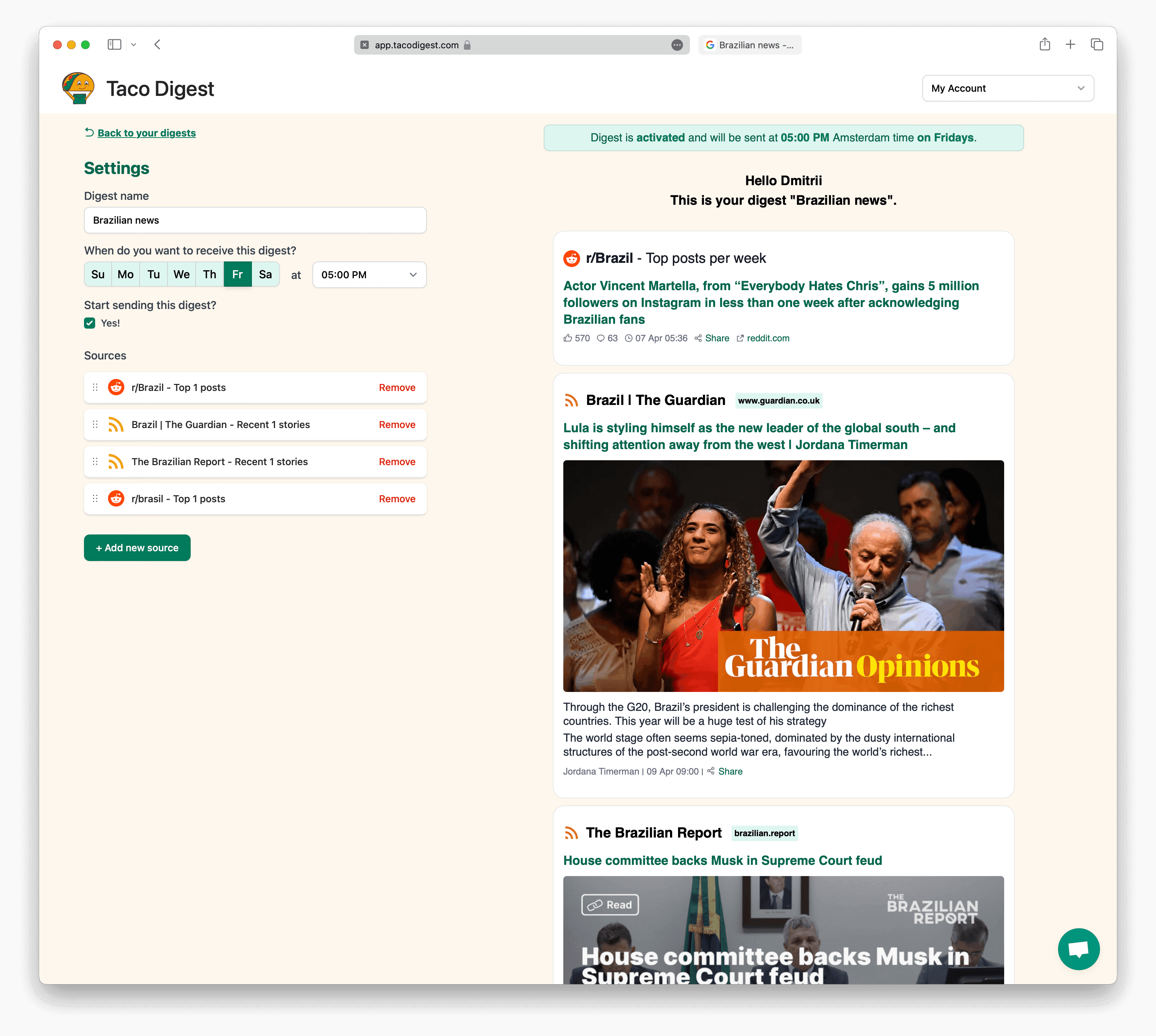Open the My Account dropdown

pos(1008,88)
